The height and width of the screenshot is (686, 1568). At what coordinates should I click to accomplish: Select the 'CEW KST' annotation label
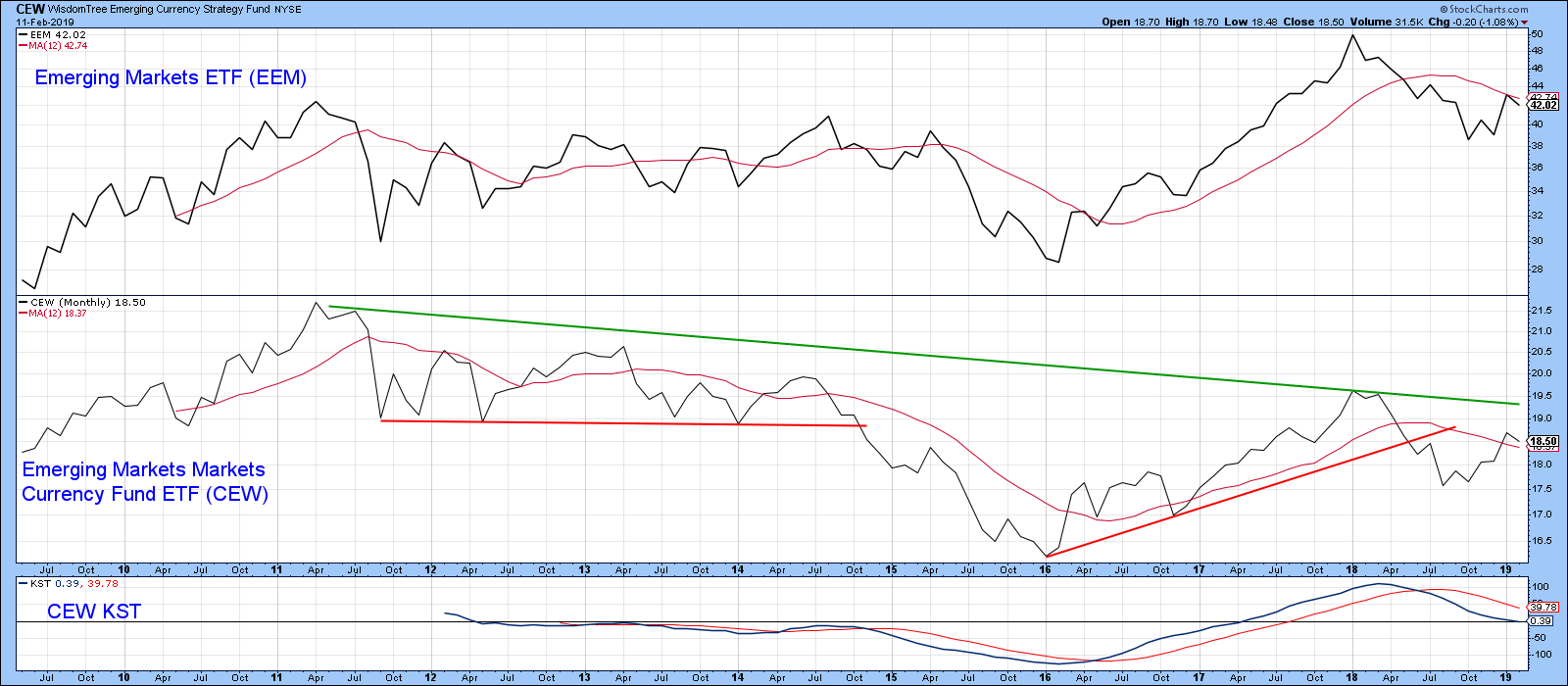point(94,612)
